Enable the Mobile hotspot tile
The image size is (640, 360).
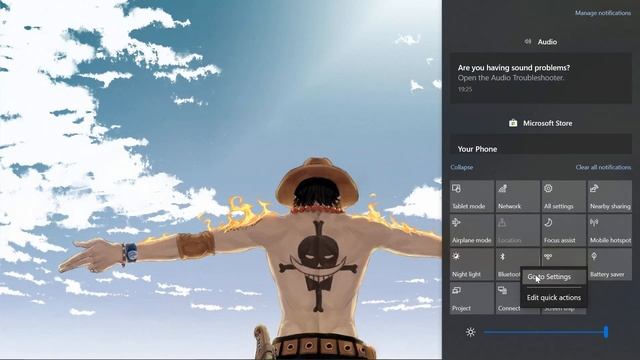point(610,230)
